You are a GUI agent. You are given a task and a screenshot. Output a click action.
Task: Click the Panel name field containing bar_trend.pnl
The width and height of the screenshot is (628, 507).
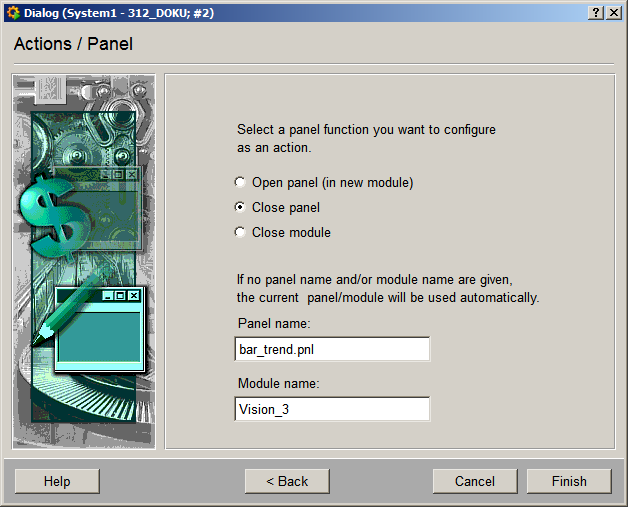click(x=331, y=349)
